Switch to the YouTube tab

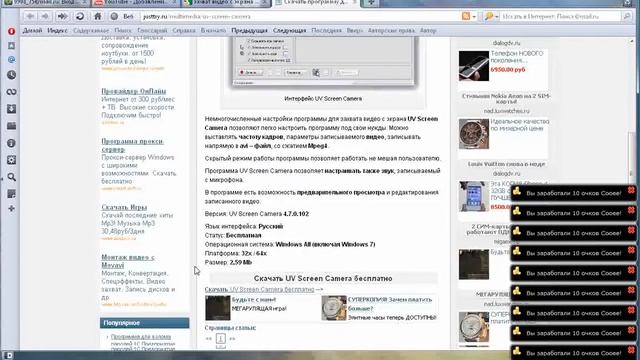(x=135, y=3)
